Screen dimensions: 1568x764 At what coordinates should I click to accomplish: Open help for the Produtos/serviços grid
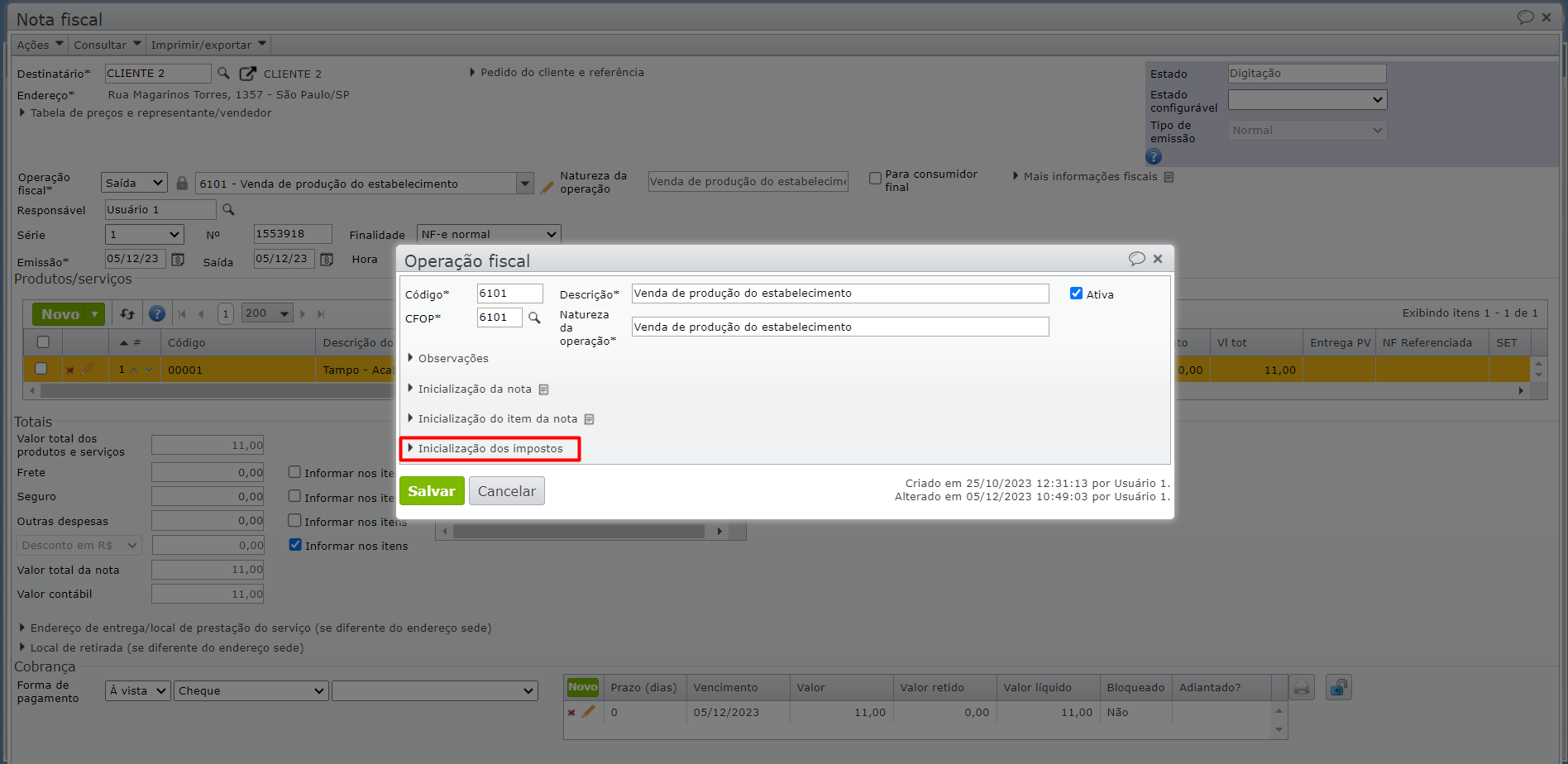tap(157, 314)
